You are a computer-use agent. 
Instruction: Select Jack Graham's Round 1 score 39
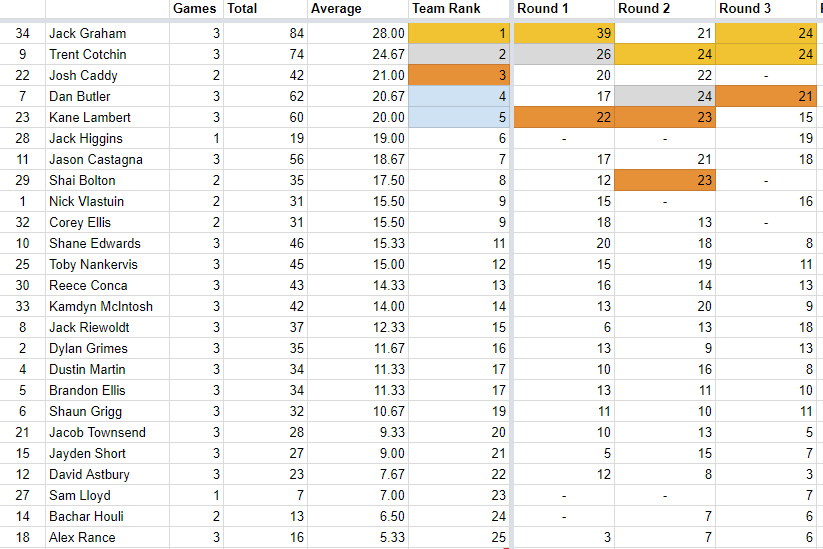(563, 34)
